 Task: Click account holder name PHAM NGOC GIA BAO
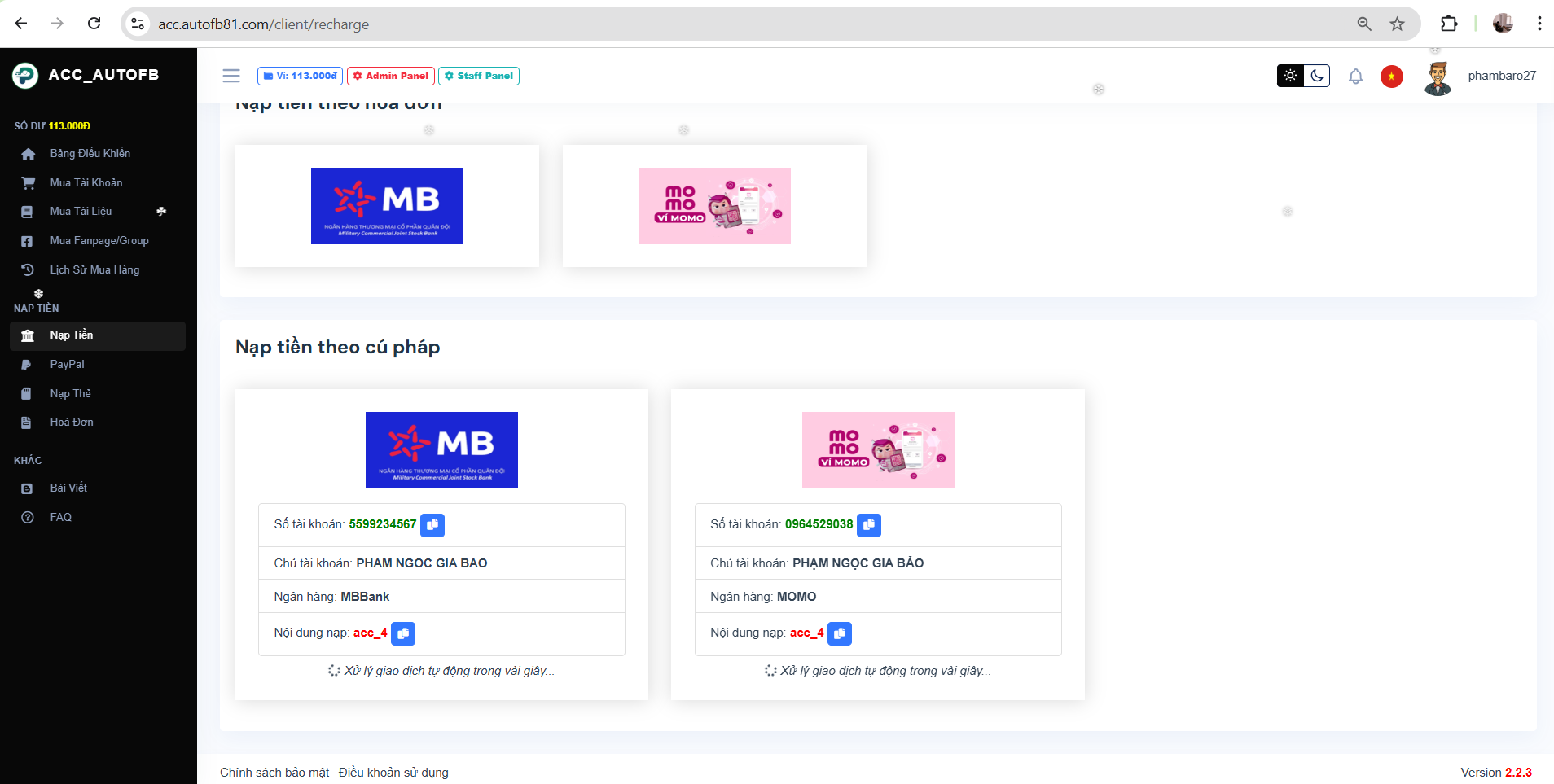(422, 563)
